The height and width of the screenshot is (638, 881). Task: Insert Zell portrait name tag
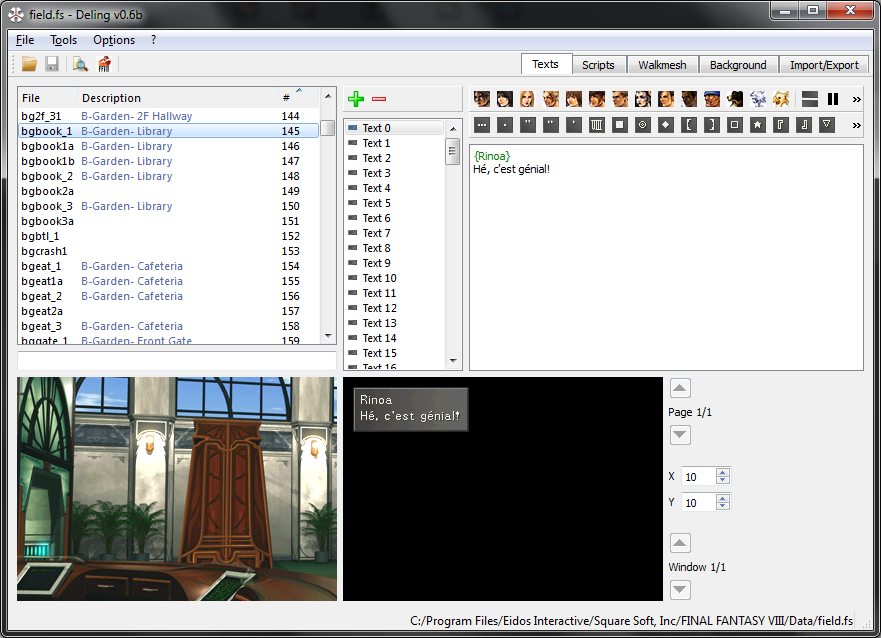tap(551, 99)
